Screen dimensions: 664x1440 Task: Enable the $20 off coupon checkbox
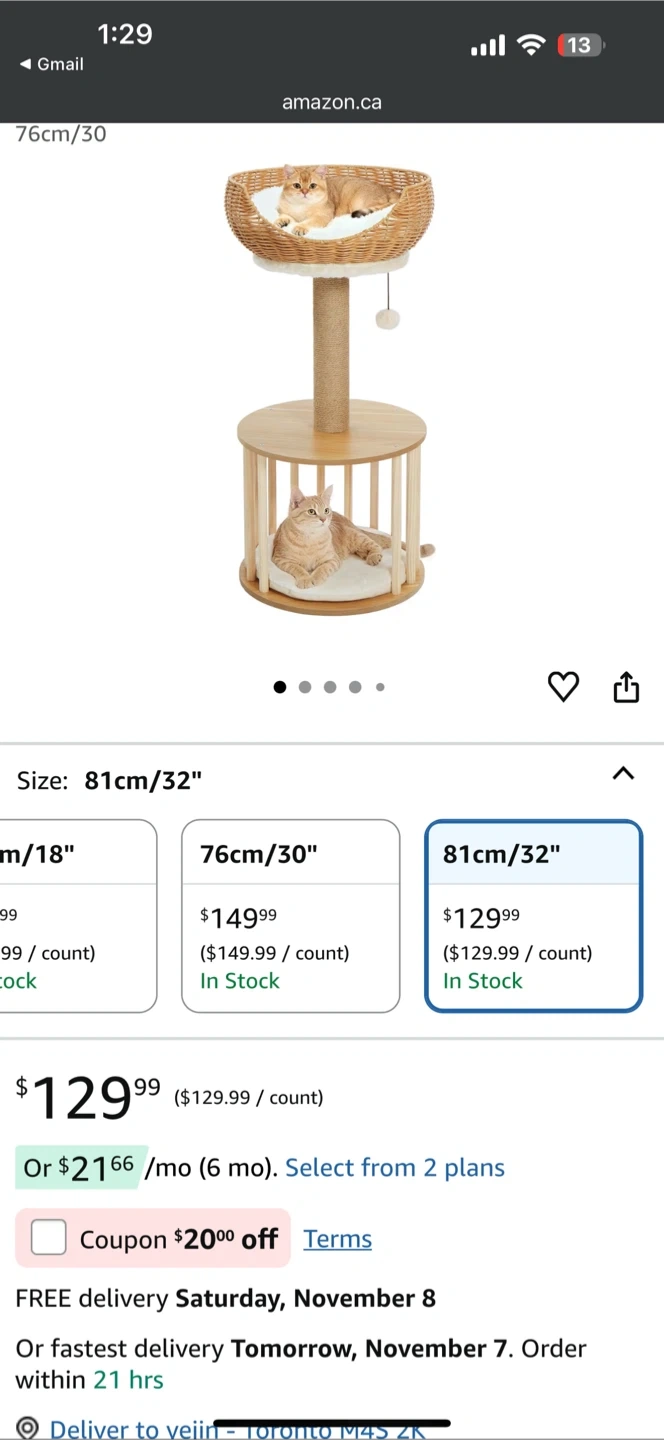click(48, 1238)
